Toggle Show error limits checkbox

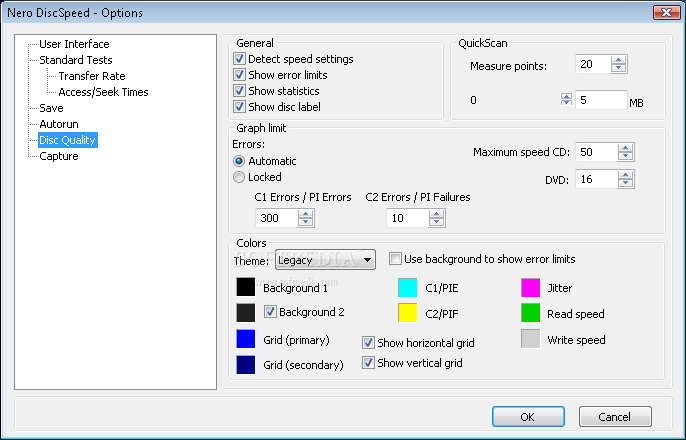239,75
